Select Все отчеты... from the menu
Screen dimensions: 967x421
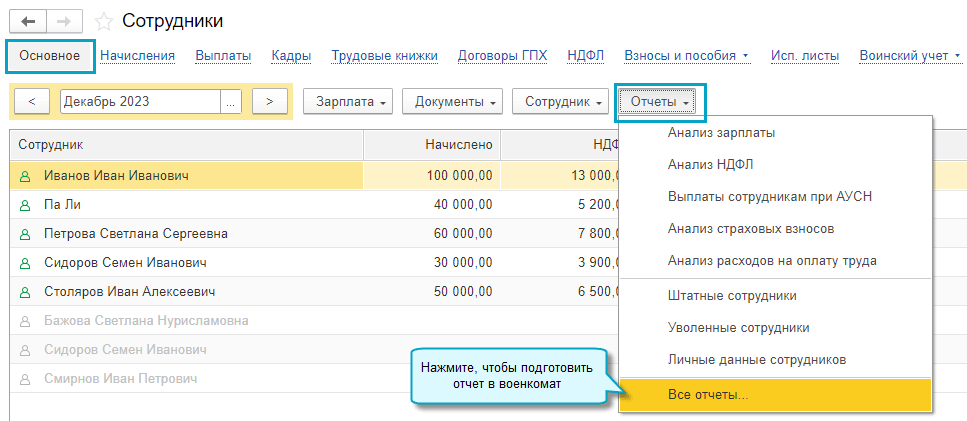708,395
